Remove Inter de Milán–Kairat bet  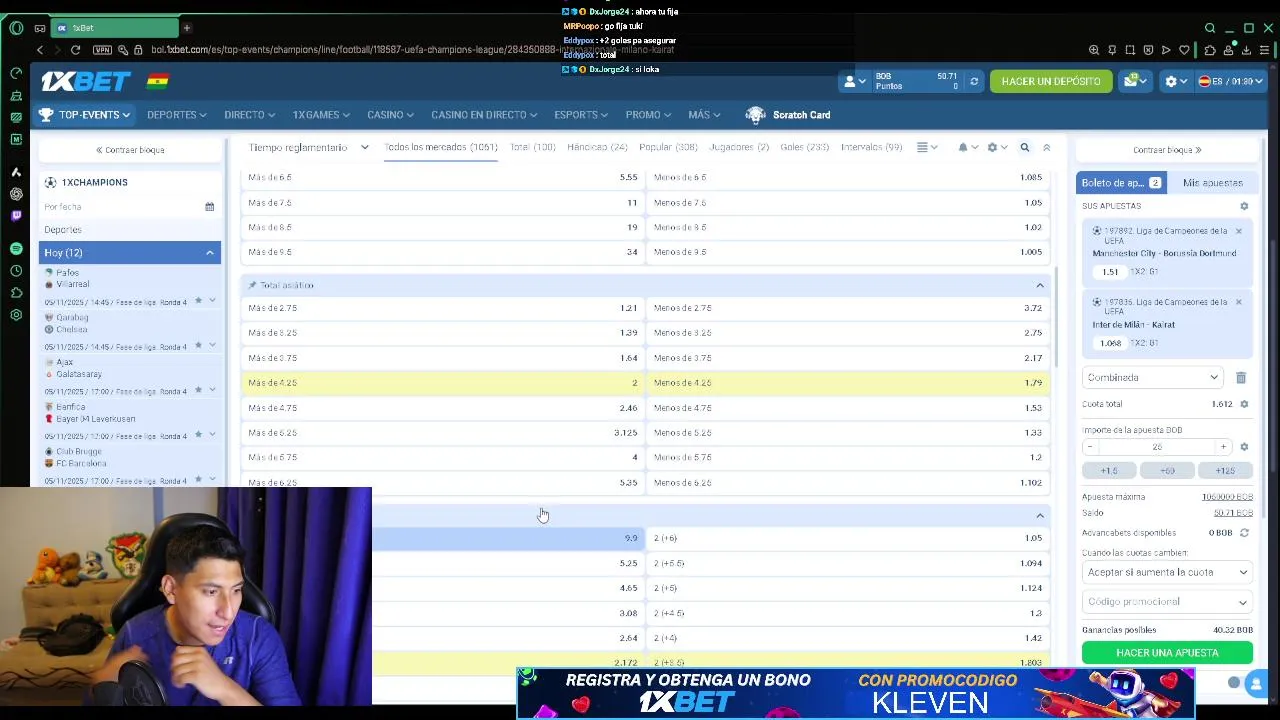click(1238, 302)
